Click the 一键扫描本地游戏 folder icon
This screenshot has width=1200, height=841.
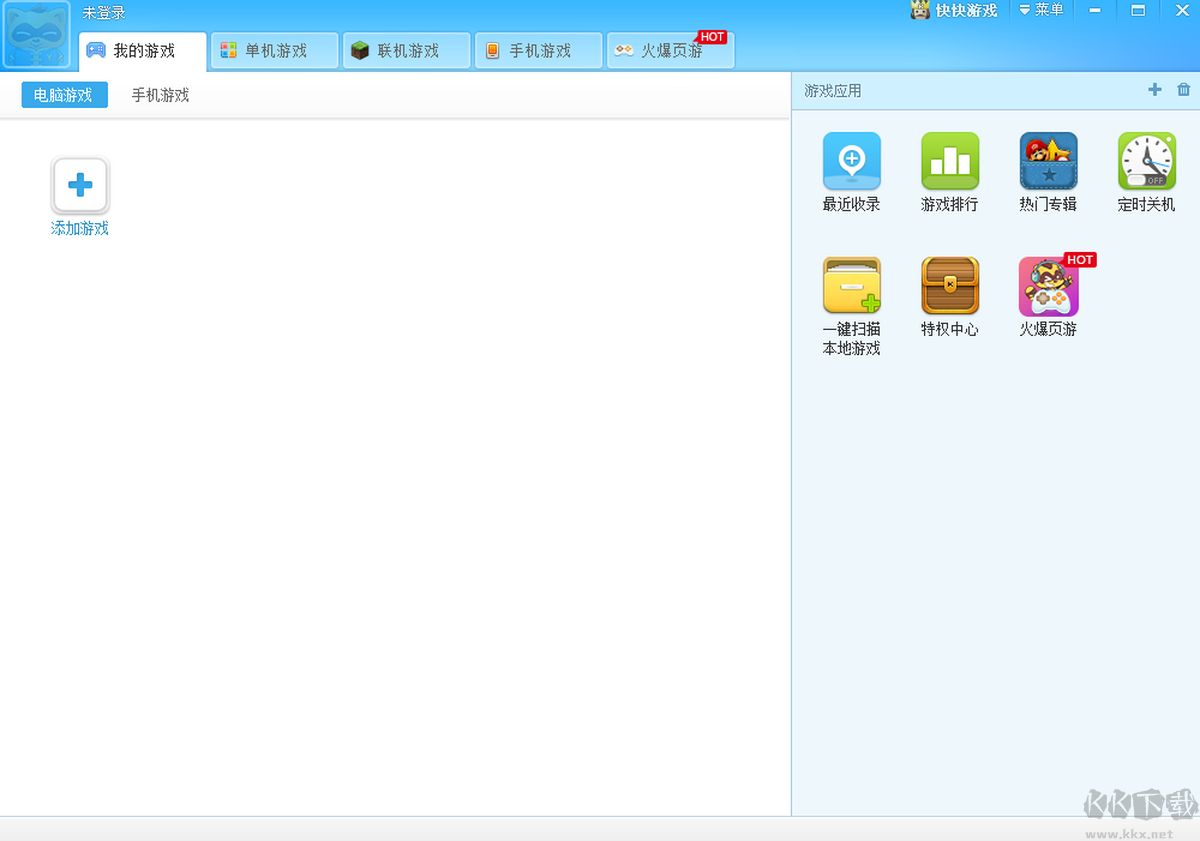[852, 286]
